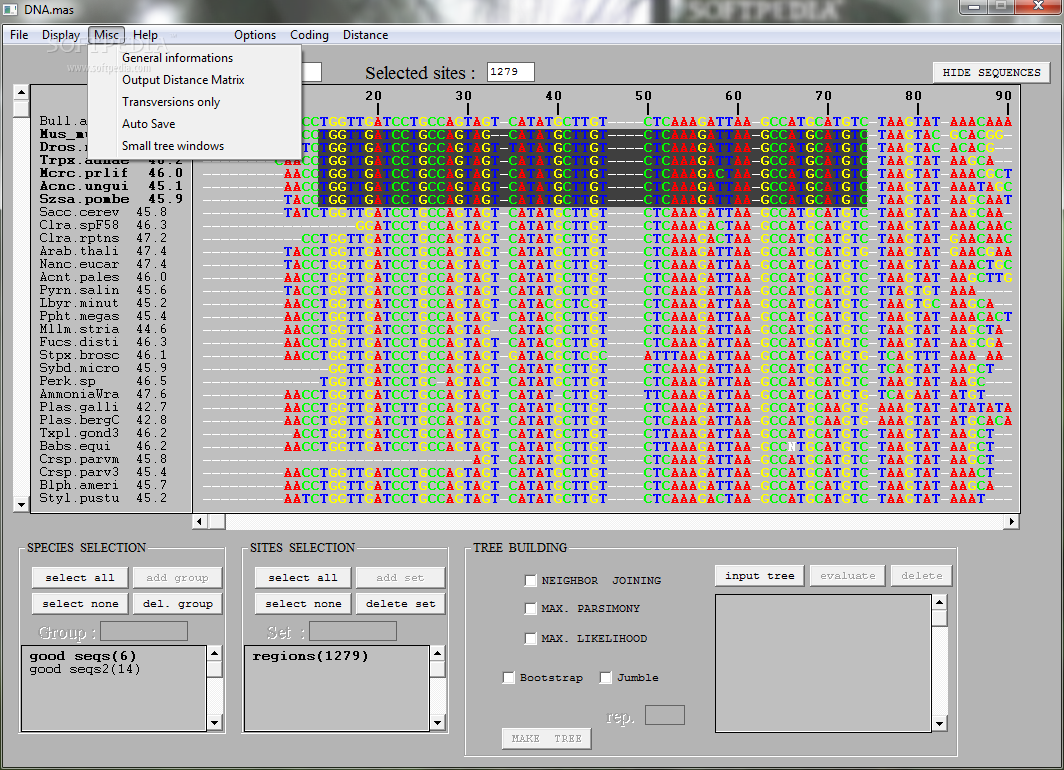Select species Sacc.cerev row
This screenshot has height=770, width=1064.
coord(103,212)
